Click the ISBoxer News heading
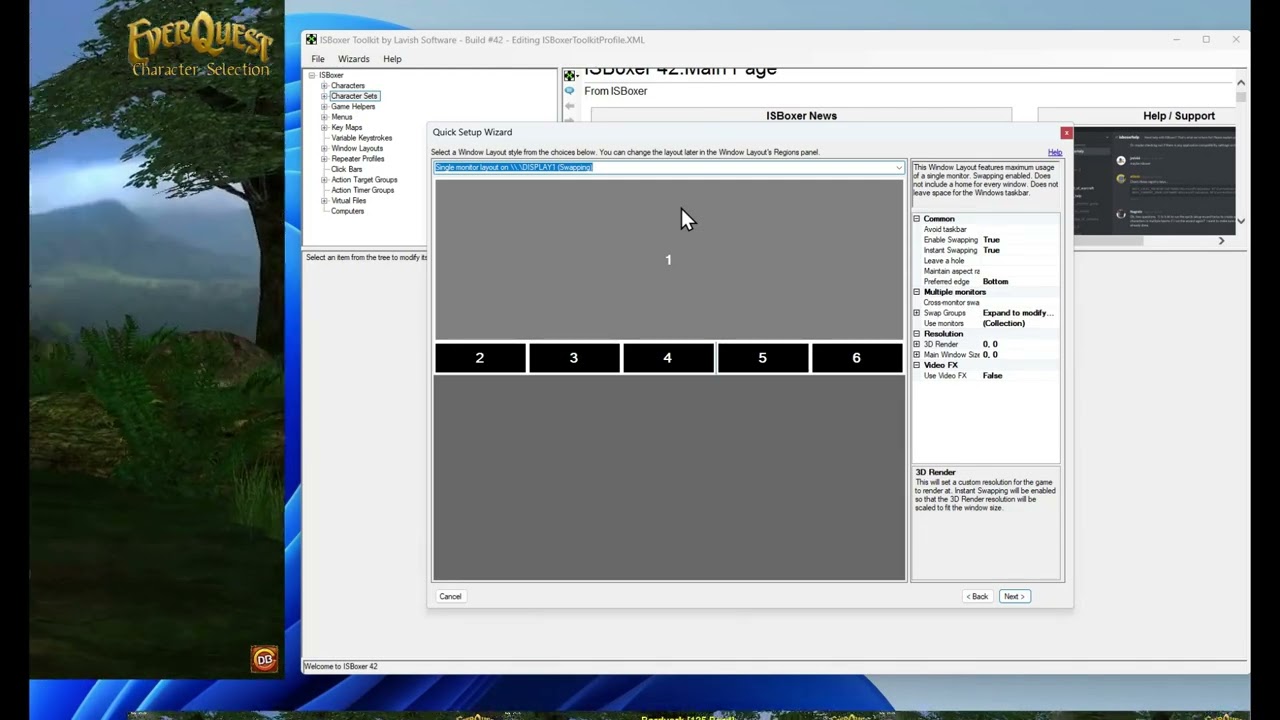1280x720 pixels. [x=801, y=116]
